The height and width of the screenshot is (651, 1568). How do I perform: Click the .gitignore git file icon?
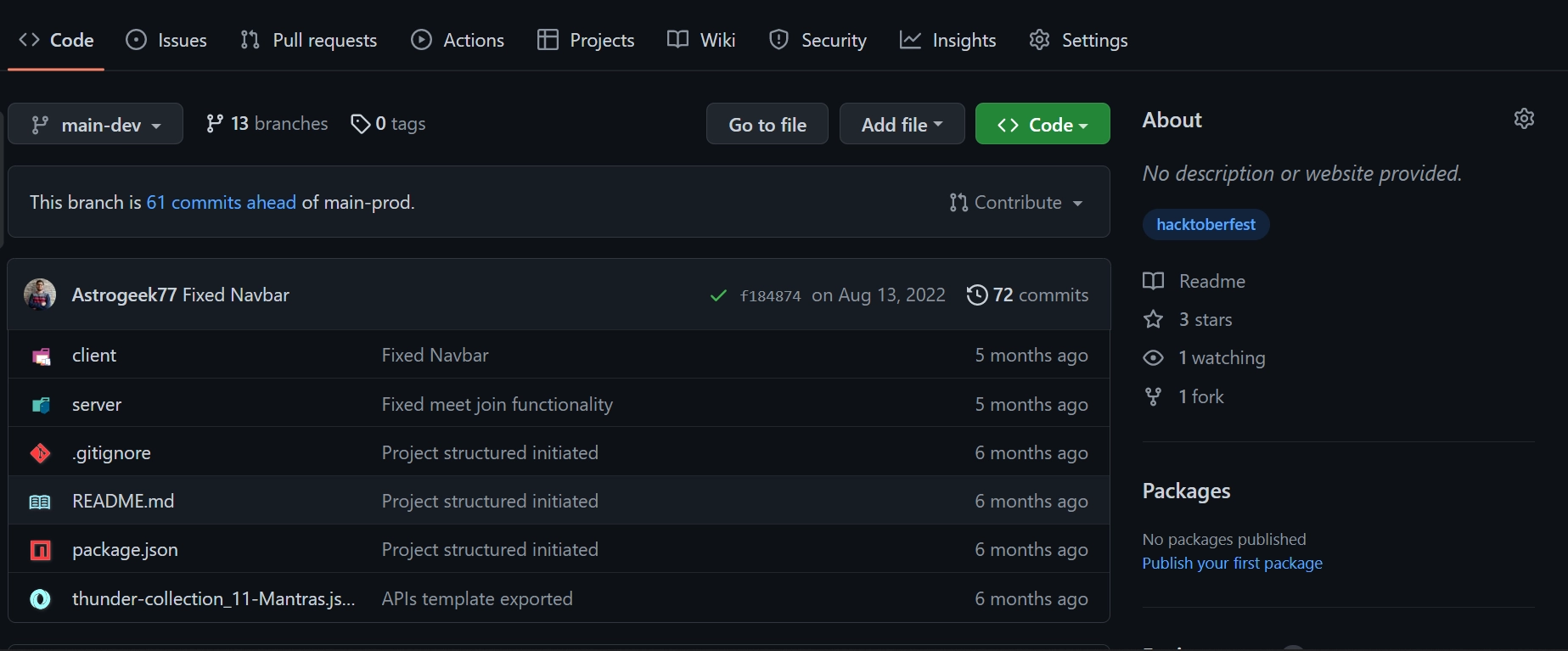pos(41,453)
